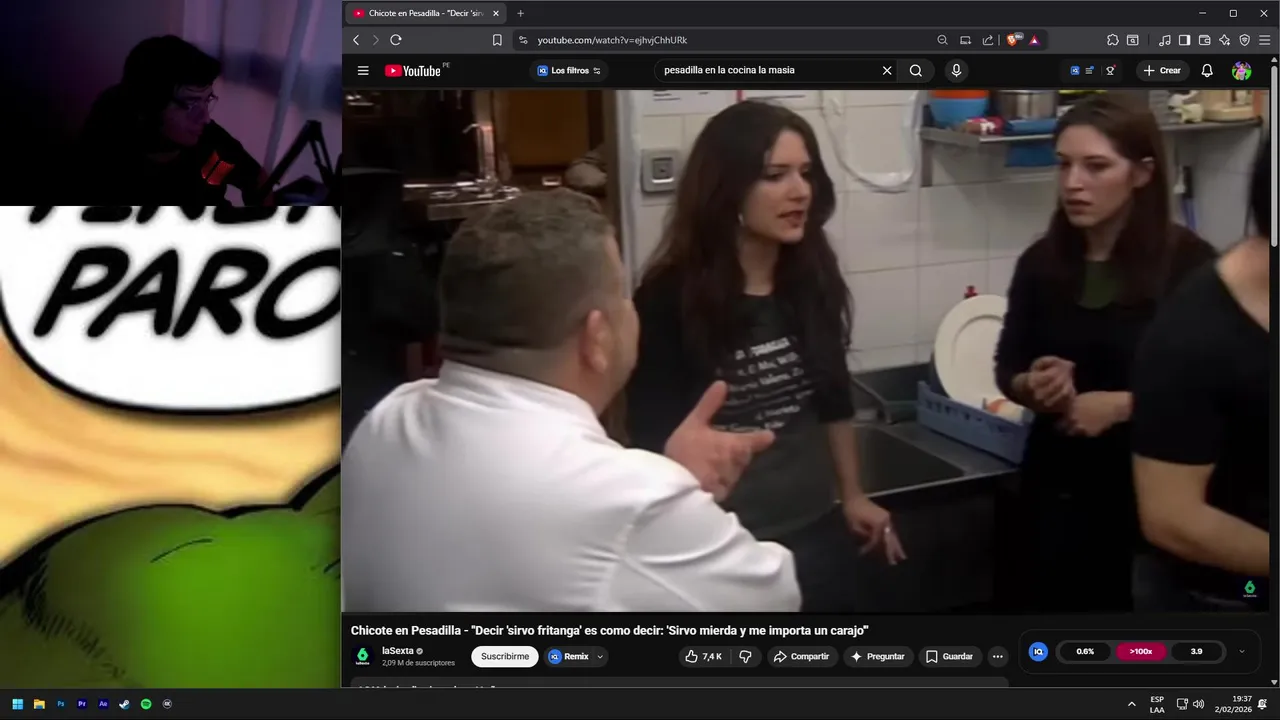Image resolution: width=1280 pixels, height=720 pixels.
Task: Open the Leo AI sparkle icon
Action: [x=1224, y=40]
